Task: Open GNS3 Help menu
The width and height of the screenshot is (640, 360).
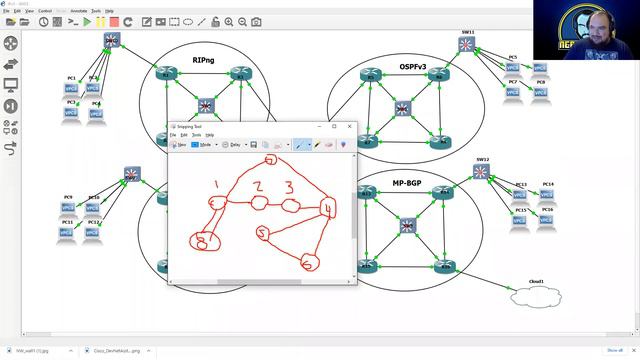Action: click(x=109, y=11)
